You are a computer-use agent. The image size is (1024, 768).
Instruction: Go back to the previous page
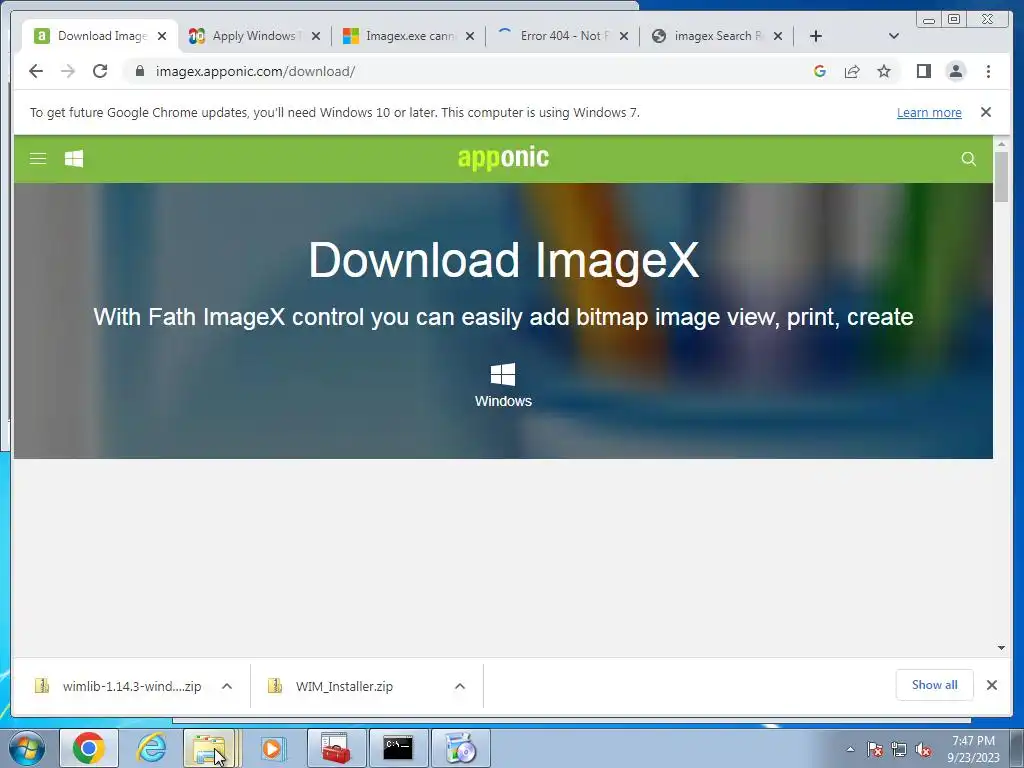coord(36,71)
